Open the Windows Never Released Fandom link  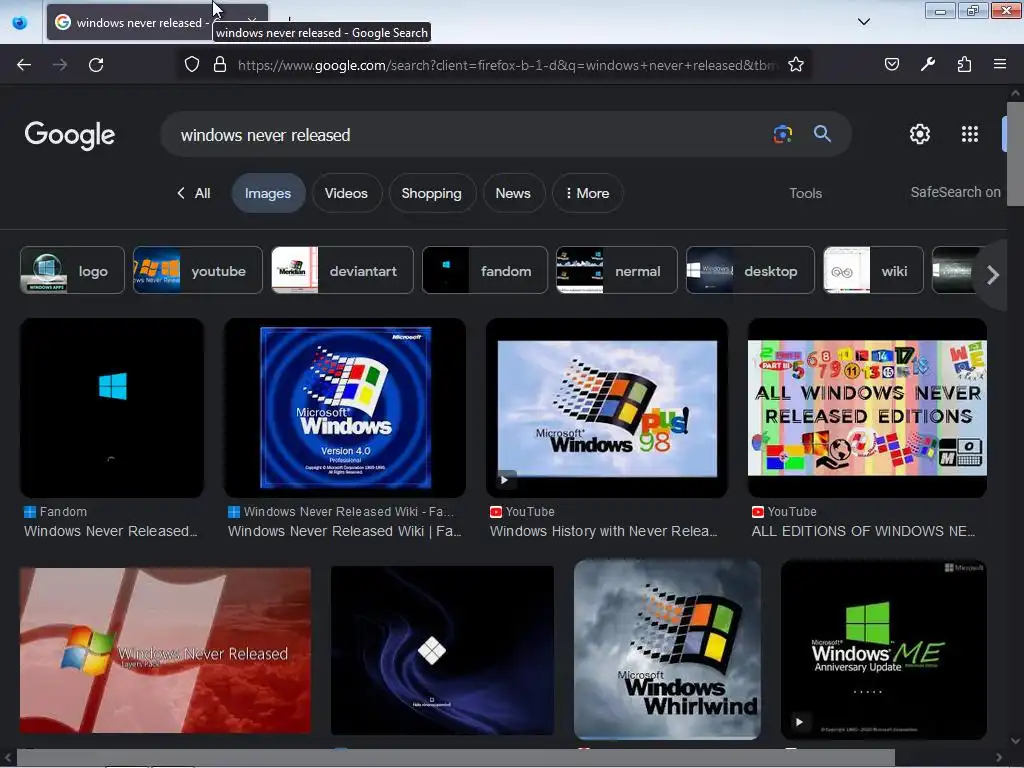tap(110, 531)
